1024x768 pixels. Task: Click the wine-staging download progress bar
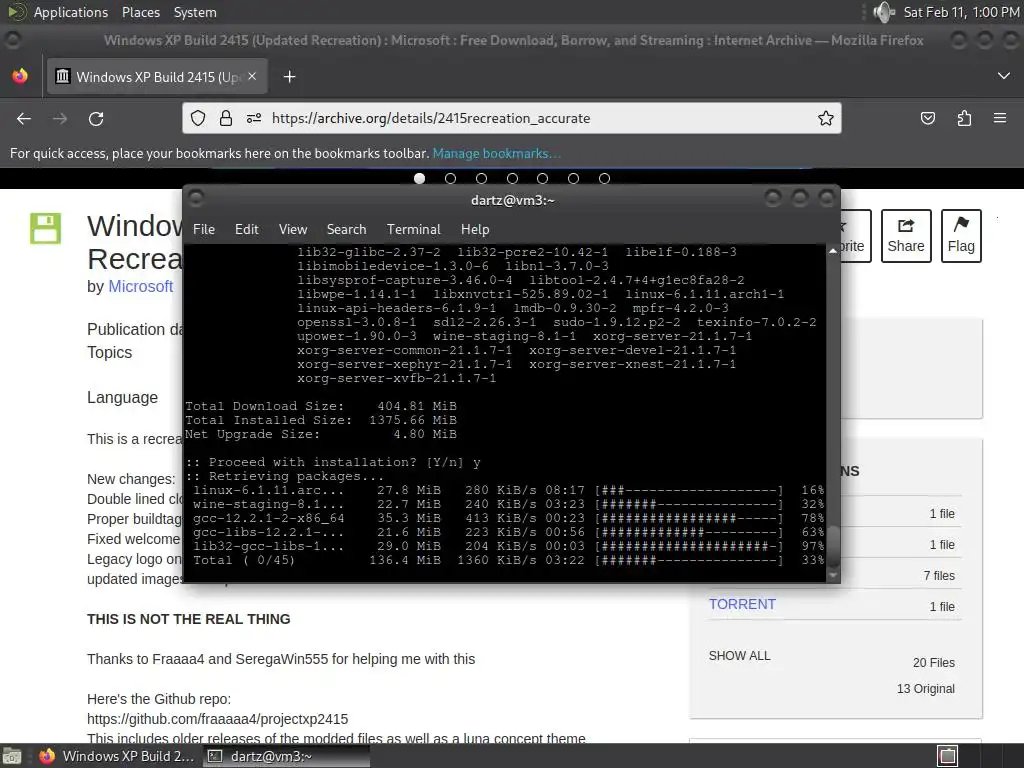pyautogui.click(x=688, y=504)
